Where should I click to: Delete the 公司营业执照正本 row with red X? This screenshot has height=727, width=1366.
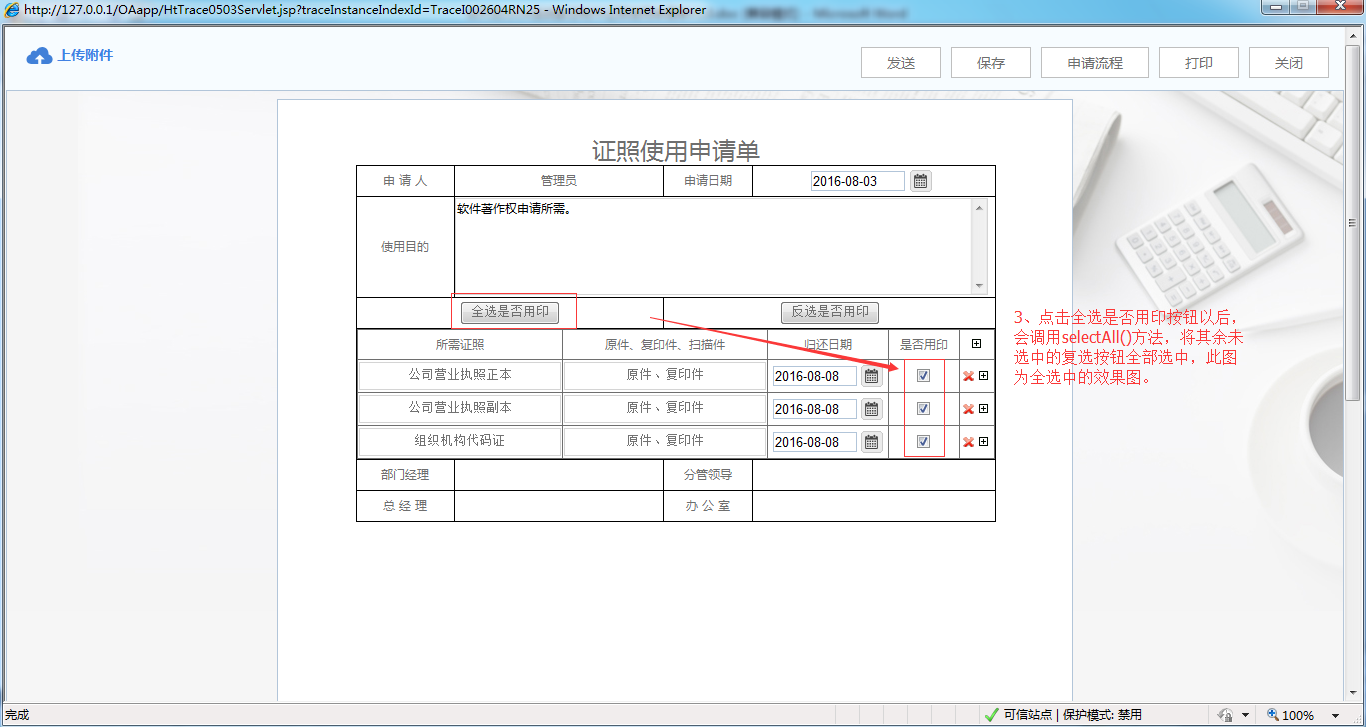(x=968, y=377)
